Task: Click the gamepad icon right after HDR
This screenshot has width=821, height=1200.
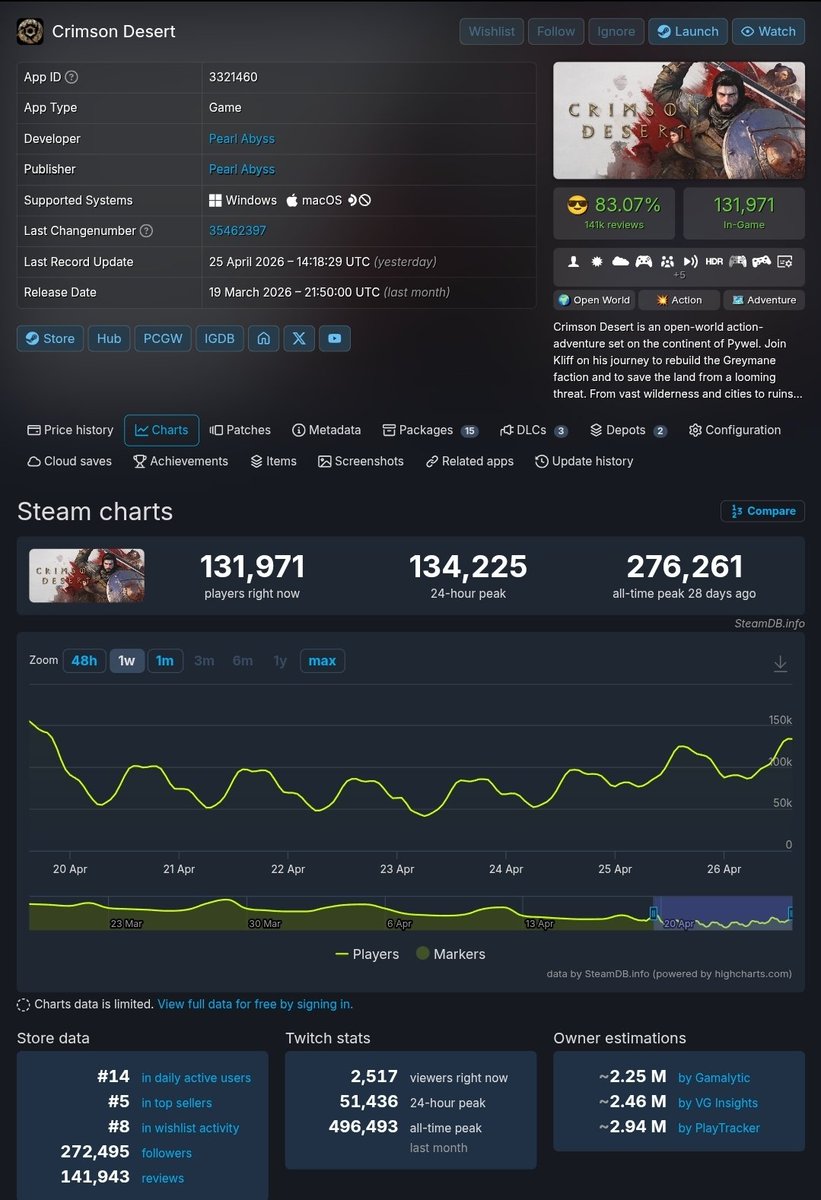Action: (738, 261)
